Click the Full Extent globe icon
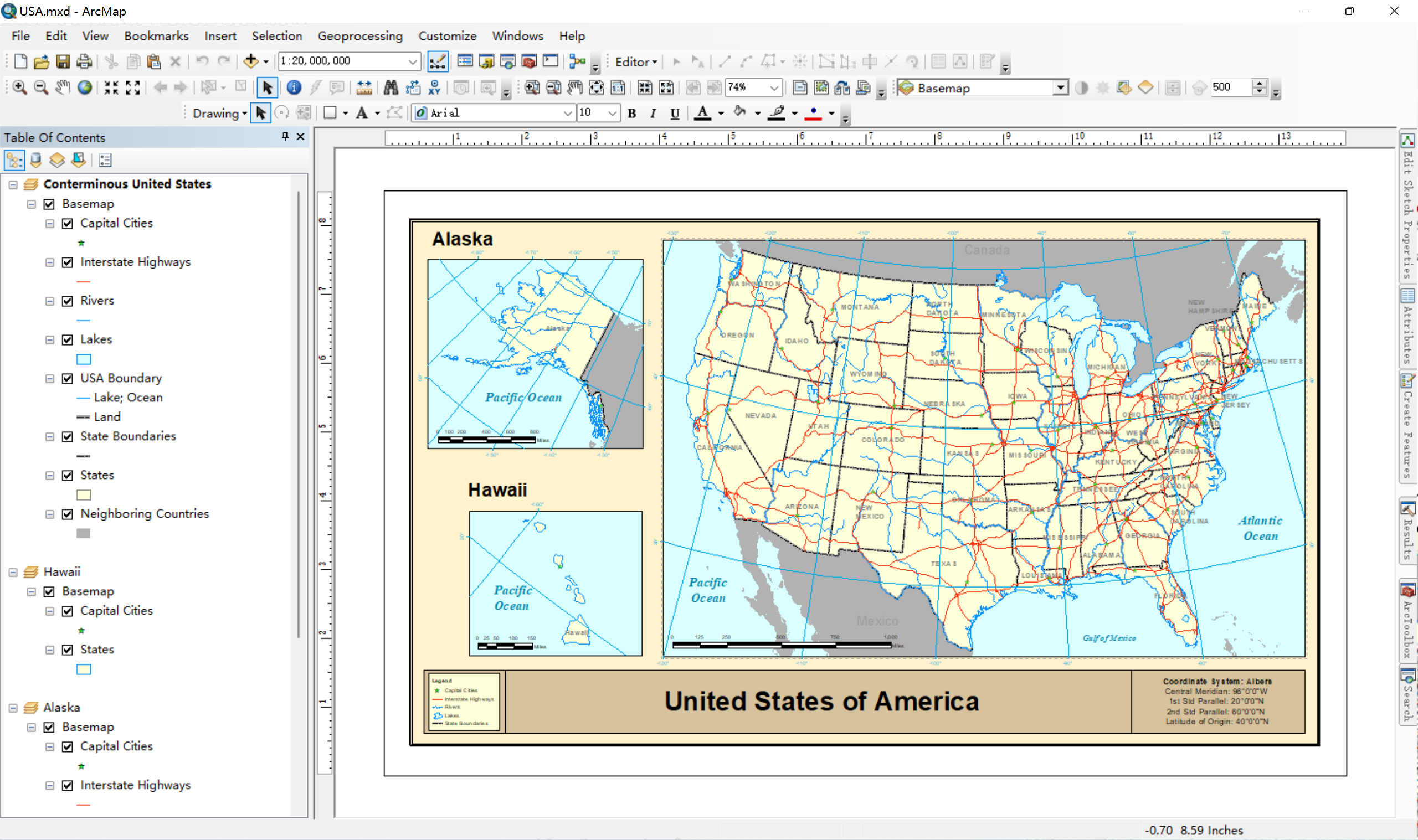The height and width of the screenshot is (840, 1418). click(x=84, y=87)
